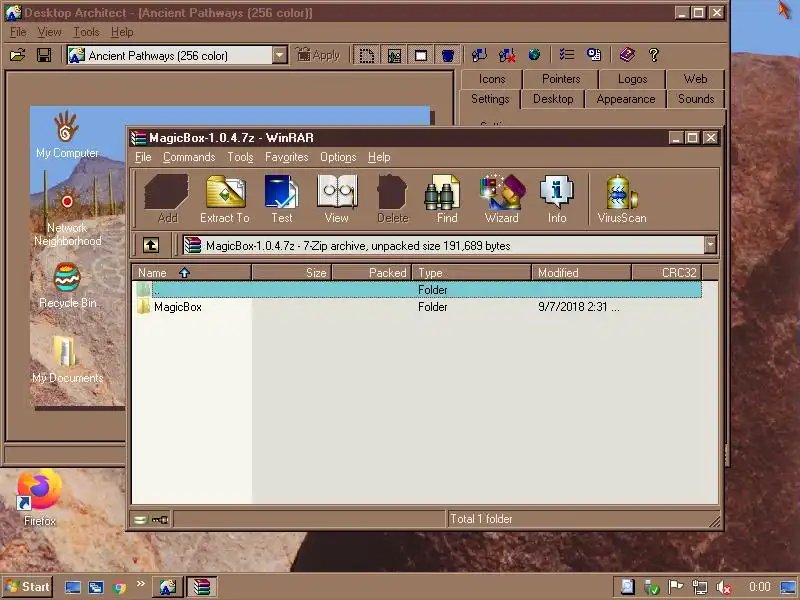Switch to the Logos tab
Screen dimensions: 800x600
(632, 79)
